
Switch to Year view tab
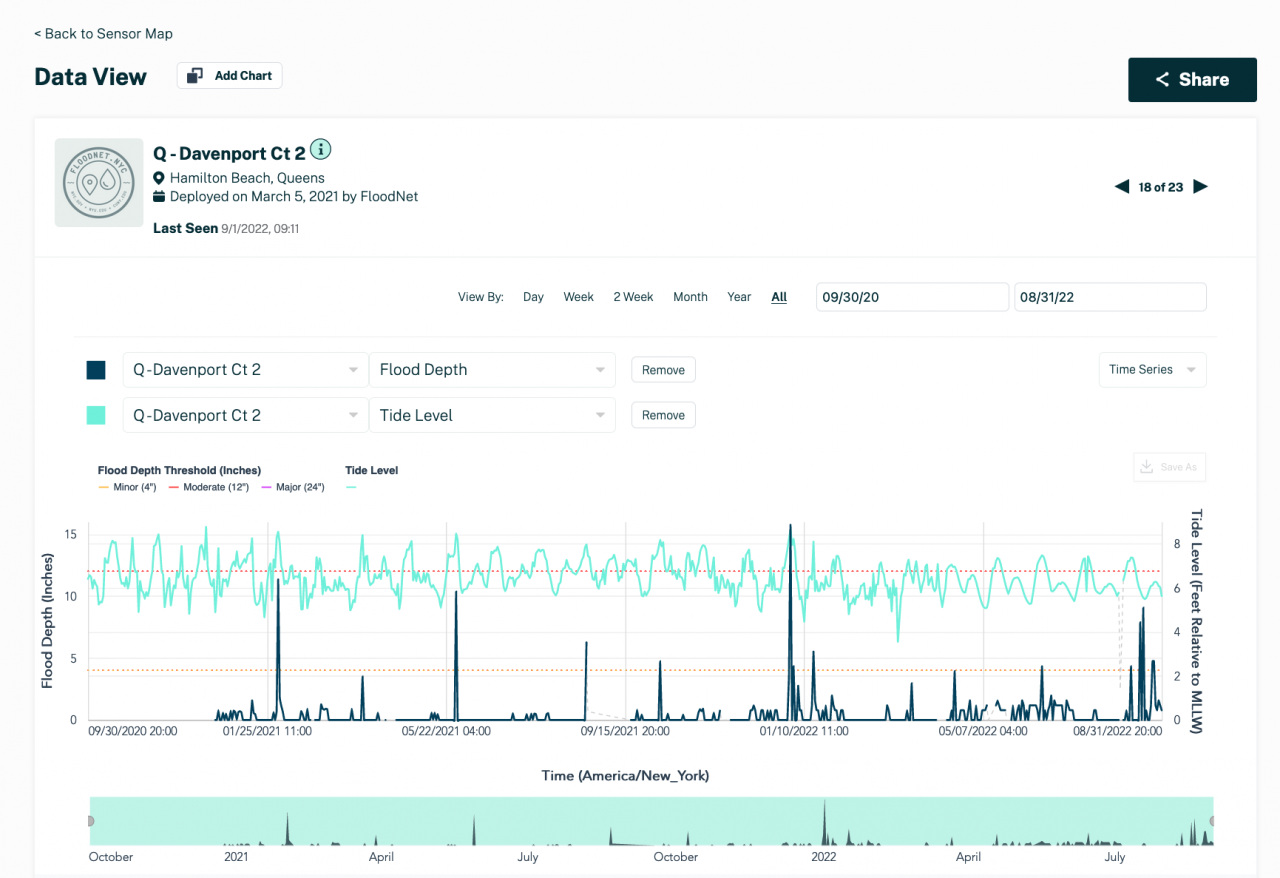pos(739,296)
